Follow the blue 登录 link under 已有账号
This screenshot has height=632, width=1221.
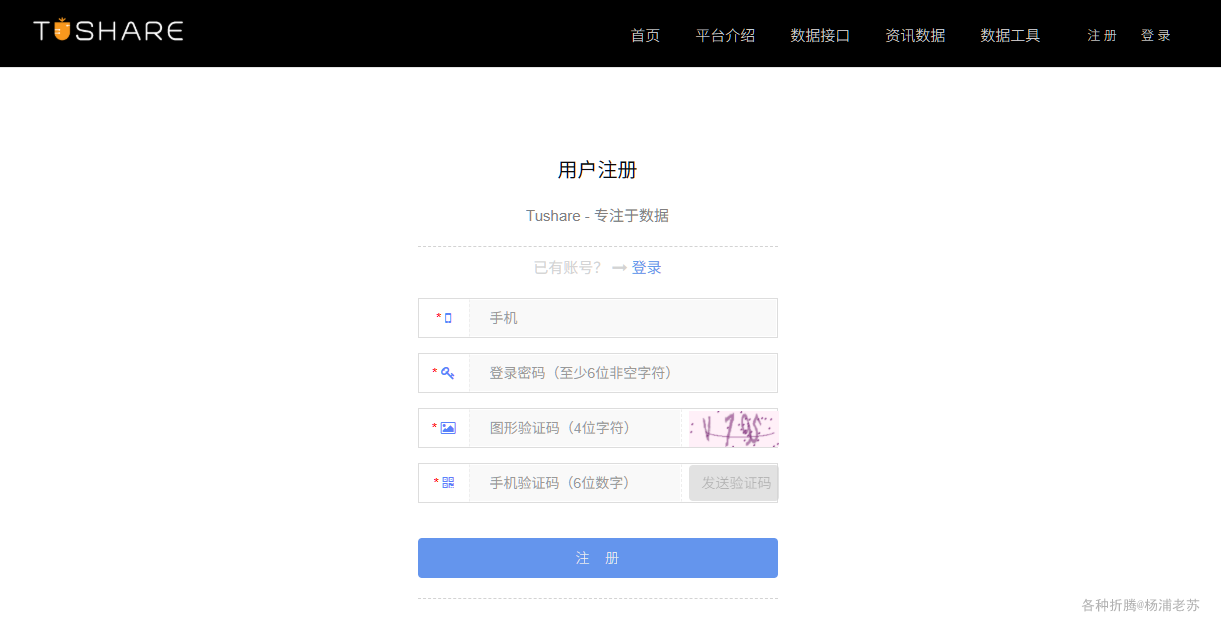tap(647, 268)
